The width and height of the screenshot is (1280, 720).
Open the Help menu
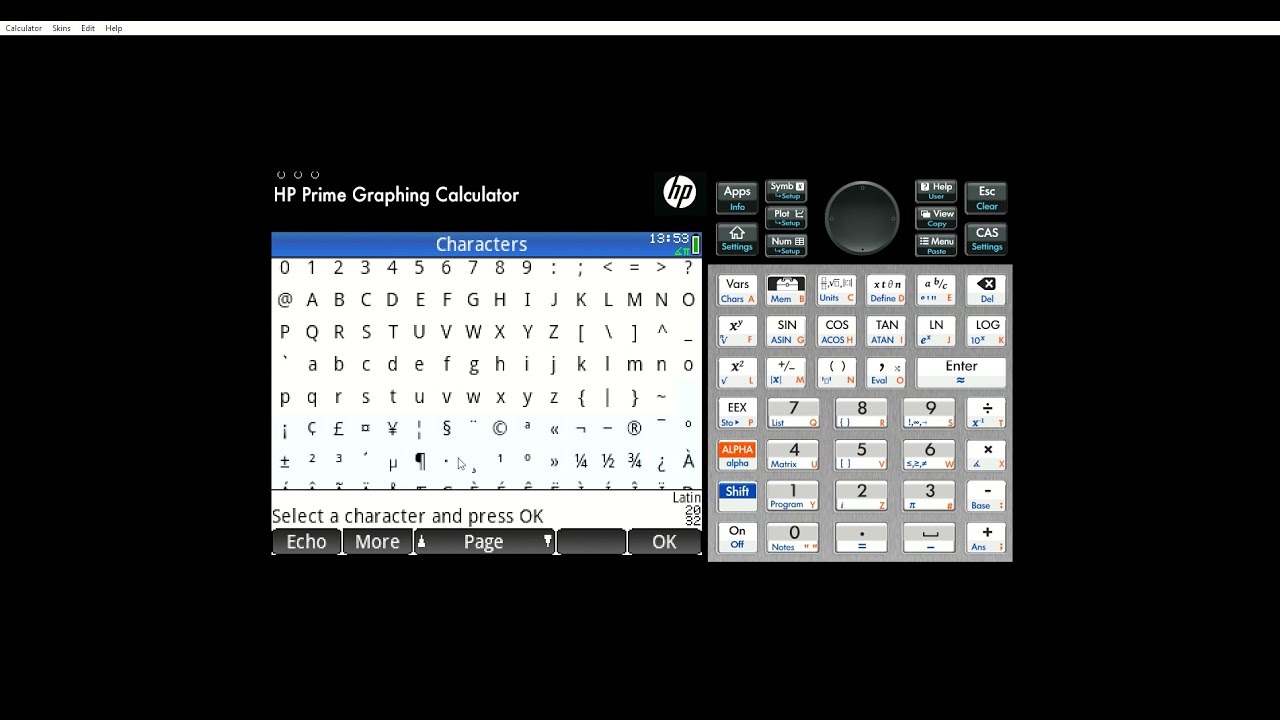[114, 28]
